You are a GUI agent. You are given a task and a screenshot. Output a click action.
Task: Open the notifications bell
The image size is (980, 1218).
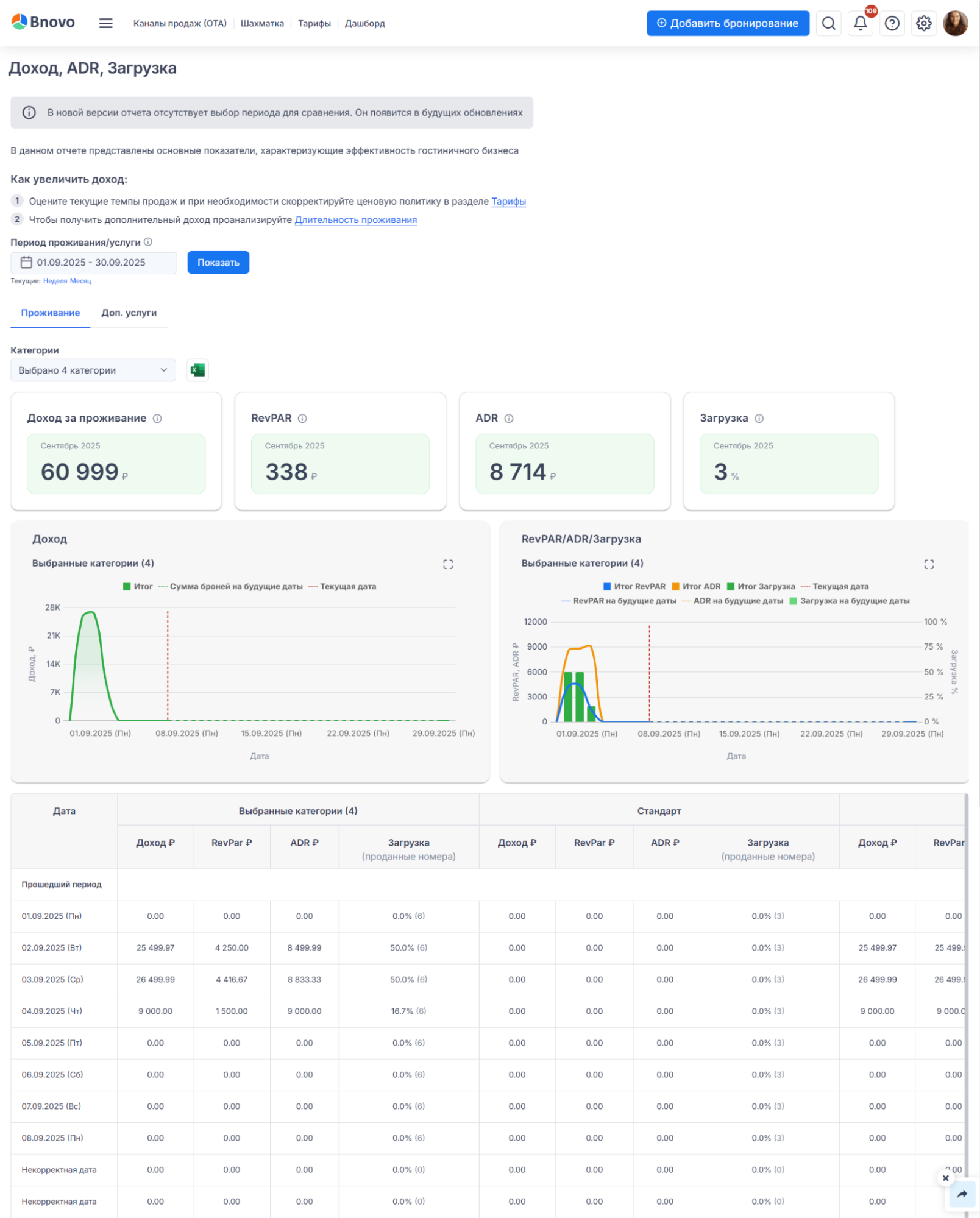(x=860, y=23)
